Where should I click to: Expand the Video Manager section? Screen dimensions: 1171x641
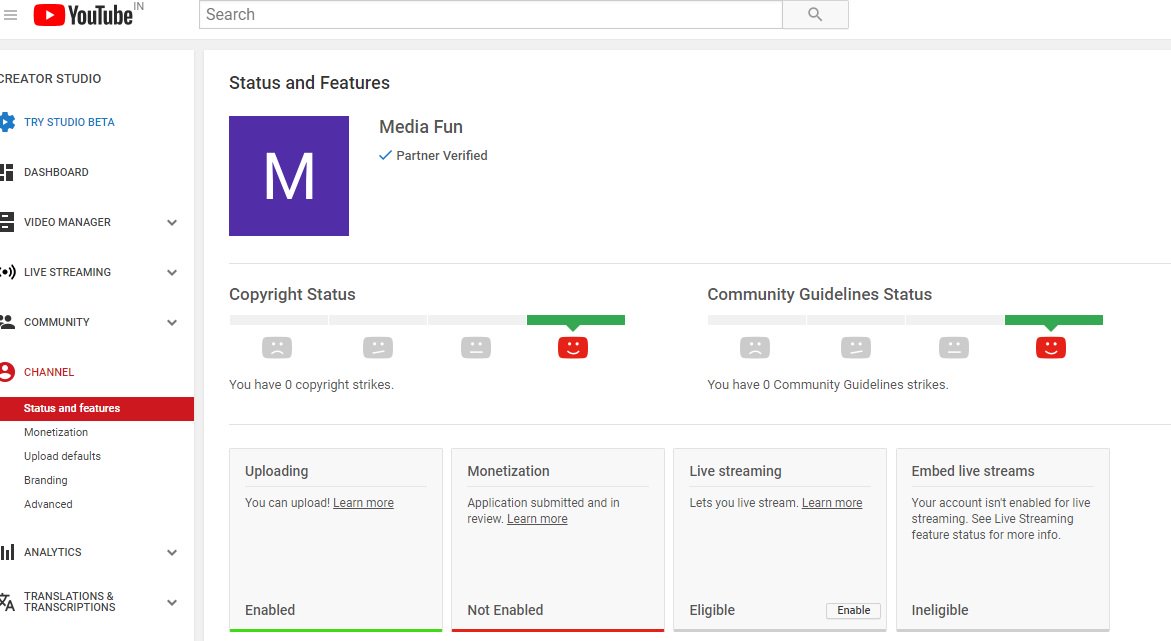tap(172, 223)
